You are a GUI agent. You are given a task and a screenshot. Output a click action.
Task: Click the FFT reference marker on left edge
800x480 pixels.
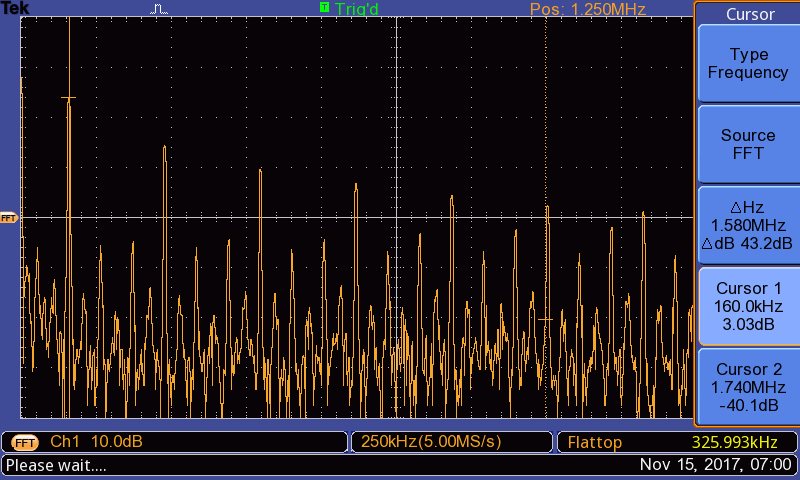[9, 218]
